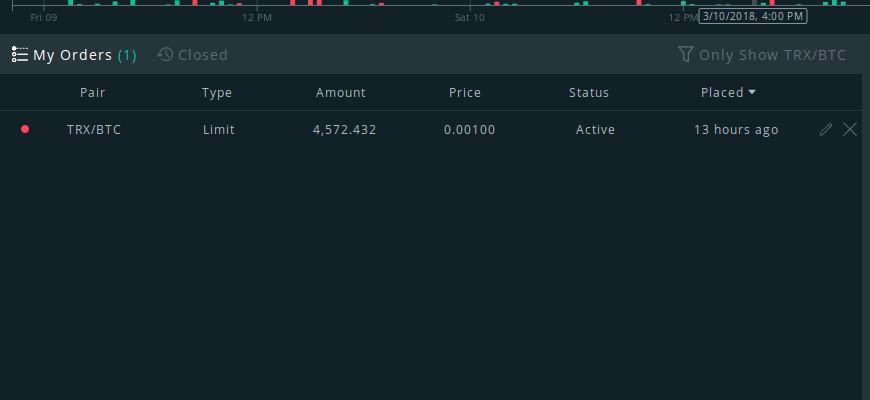Sort orders by Type column

click(x=217, y=93)
